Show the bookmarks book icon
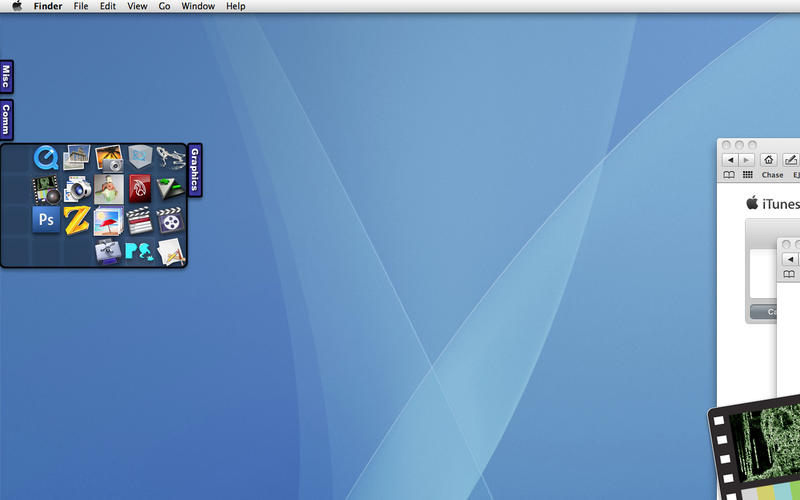The width and height of the screenshot is (800, 500). coord(729,175)
